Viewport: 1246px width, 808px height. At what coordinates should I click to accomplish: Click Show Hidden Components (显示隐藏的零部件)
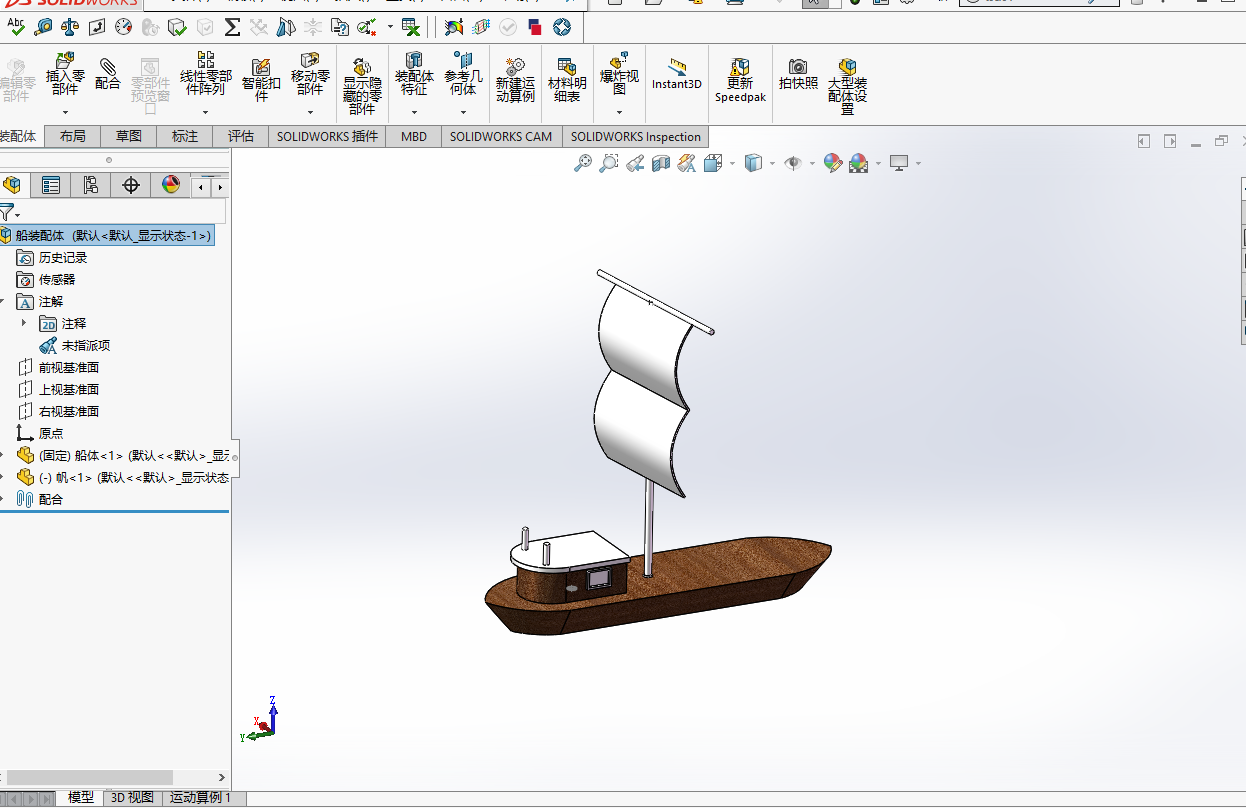point(362,84)
